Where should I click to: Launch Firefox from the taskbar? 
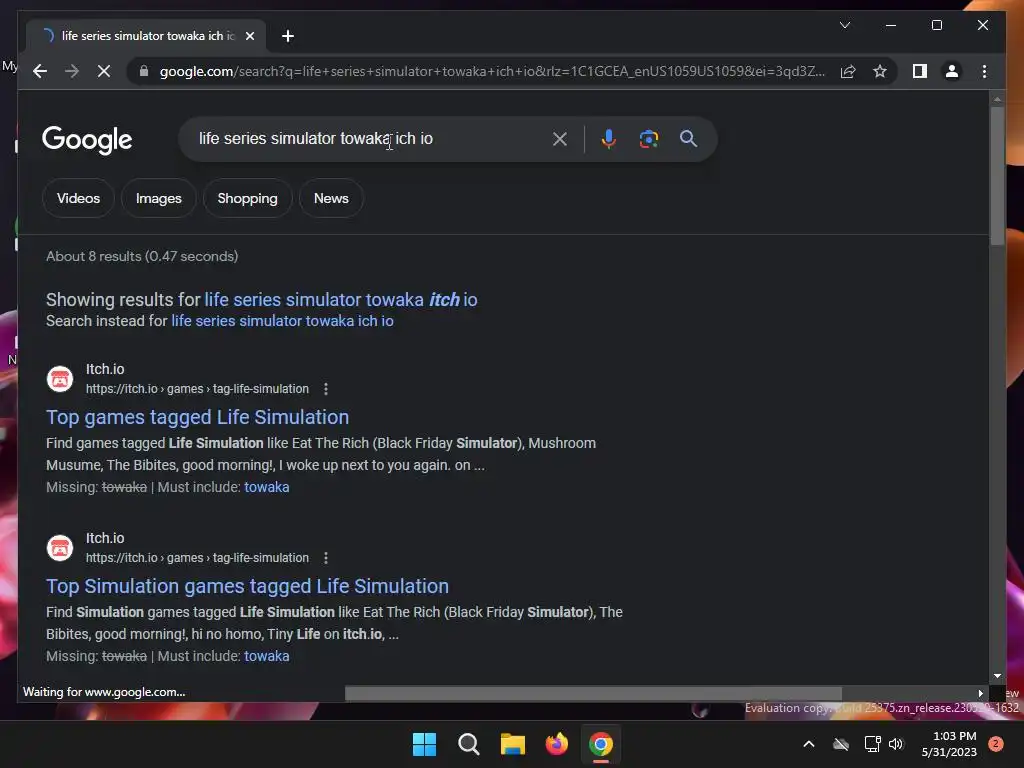557,744
